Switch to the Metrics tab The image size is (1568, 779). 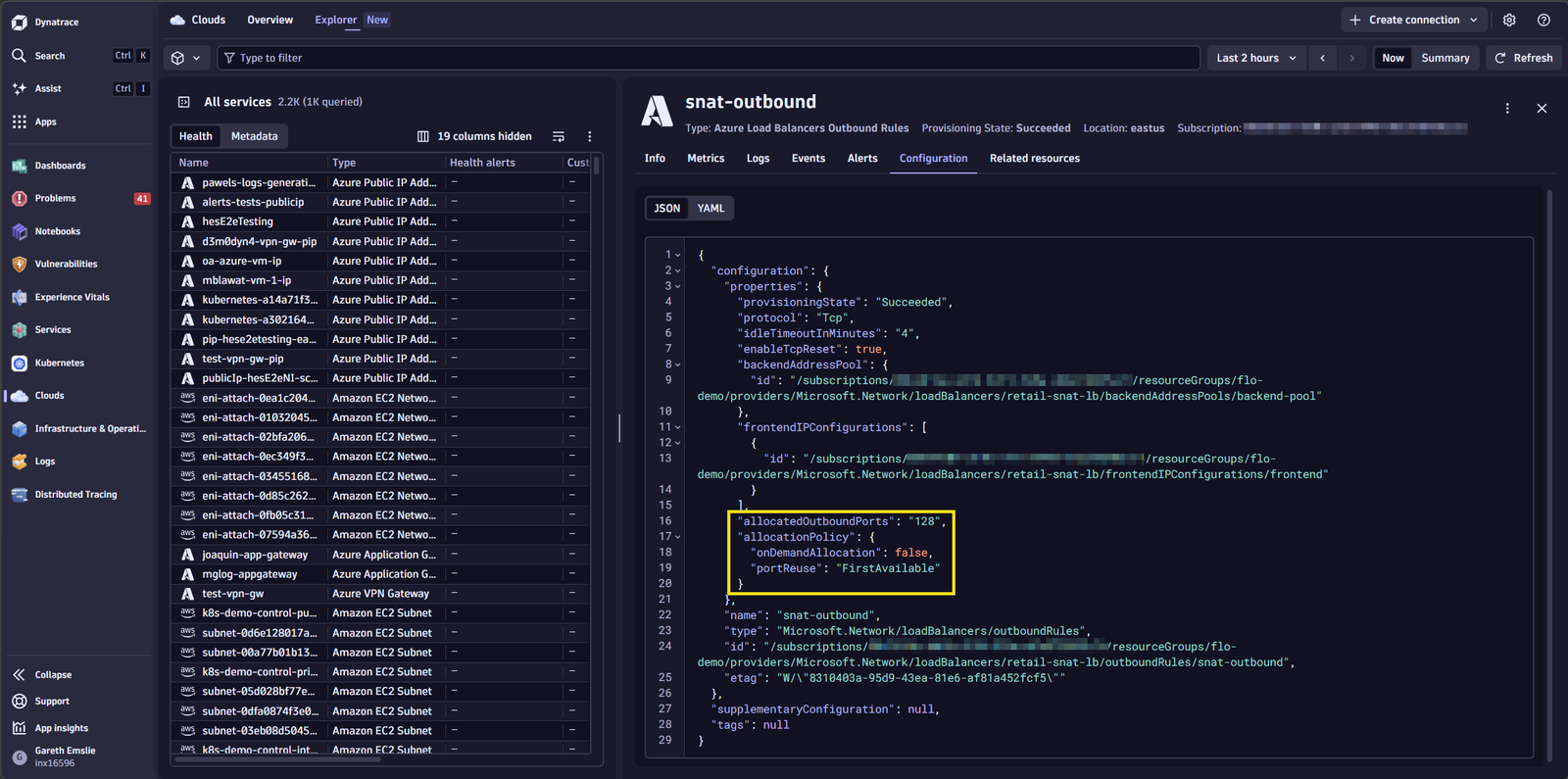point(706,159)
